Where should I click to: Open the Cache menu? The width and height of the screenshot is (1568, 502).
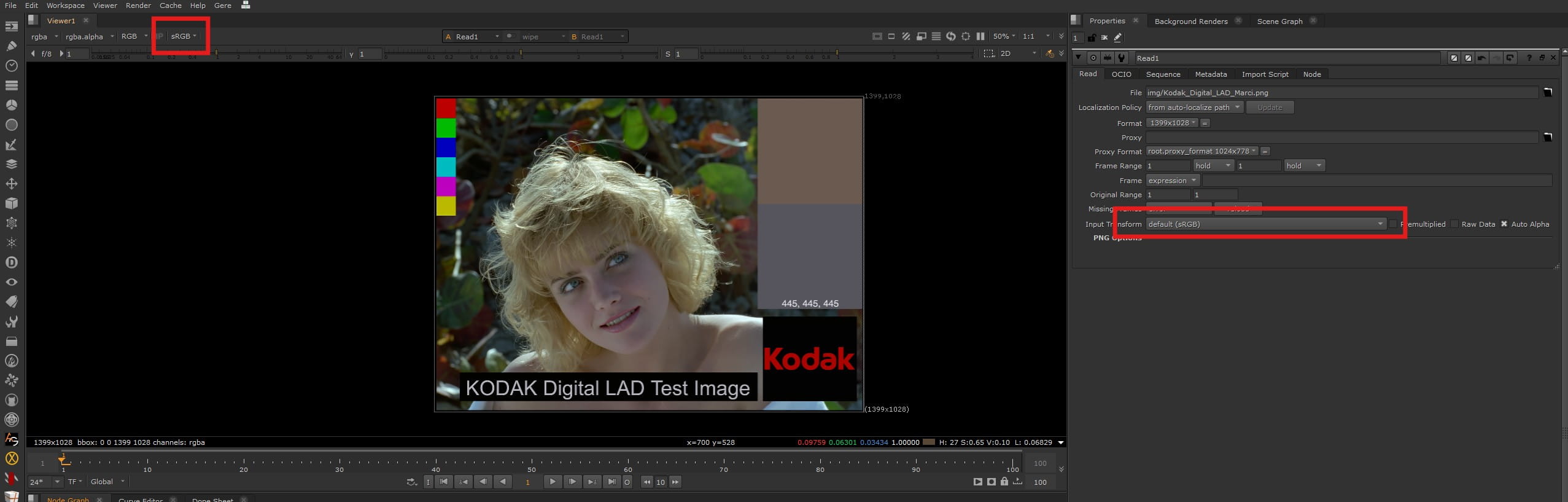[170, 6]
